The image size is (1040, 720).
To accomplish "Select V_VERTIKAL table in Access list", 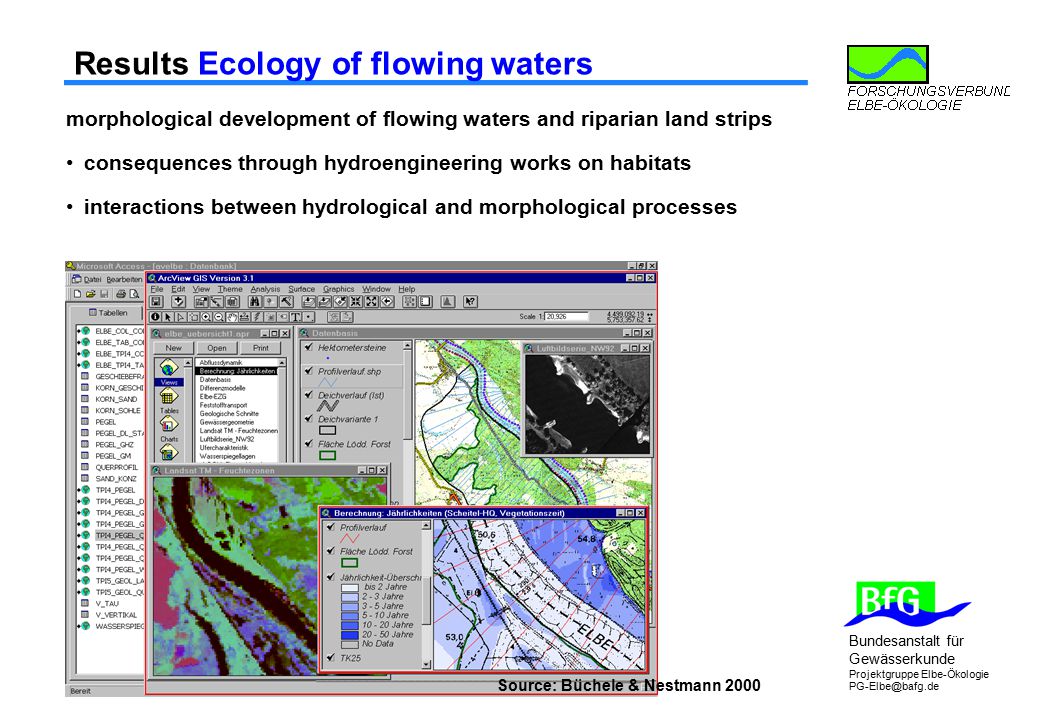I will 116,615.
